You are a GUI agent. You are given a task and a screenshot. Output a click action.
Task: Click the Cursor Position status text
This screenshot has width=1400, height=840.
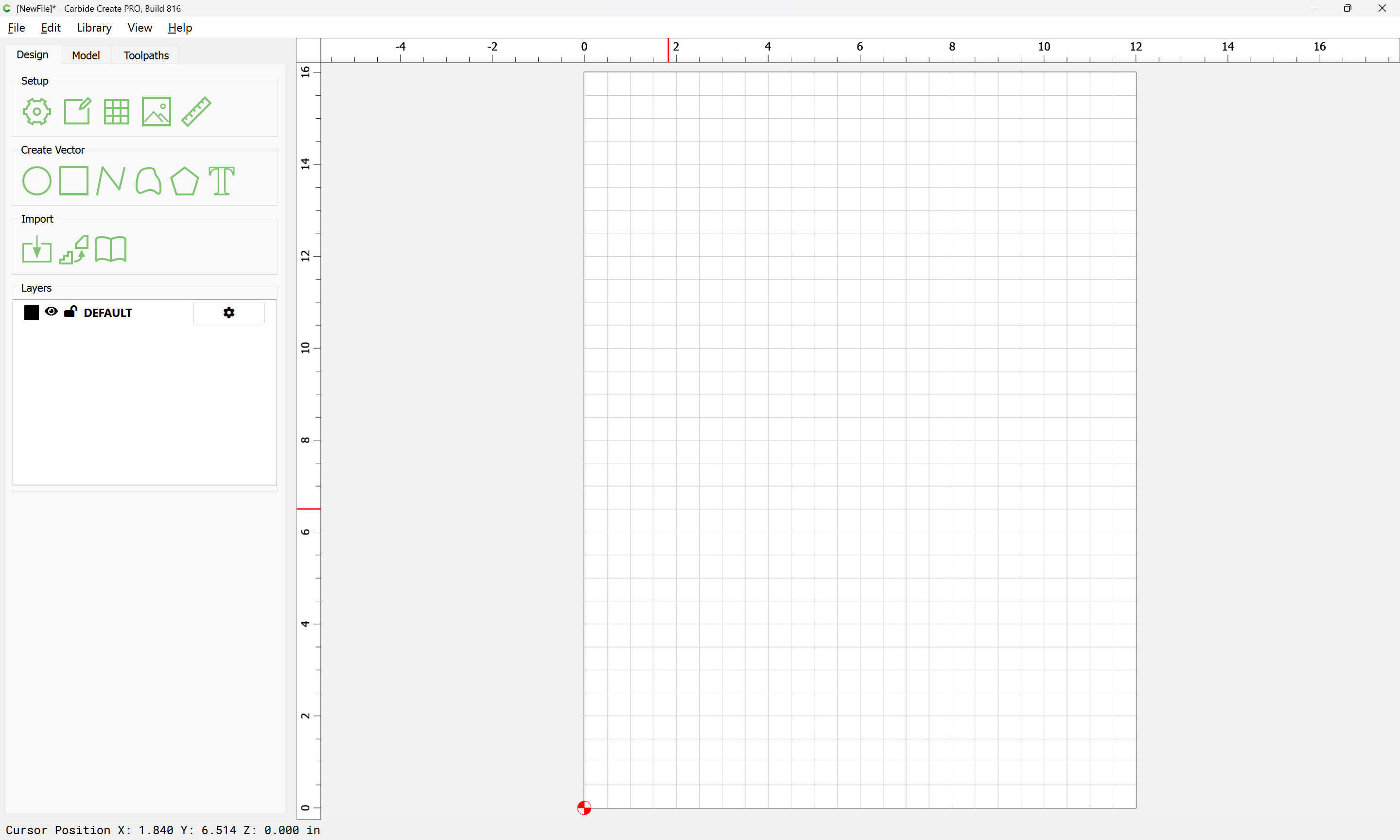(163, 830)
